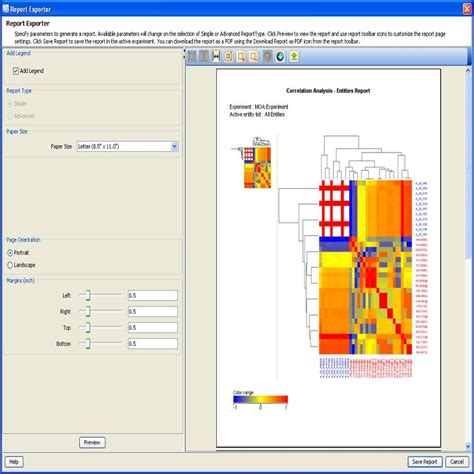Click the Cancel button

tap(456, 462)
